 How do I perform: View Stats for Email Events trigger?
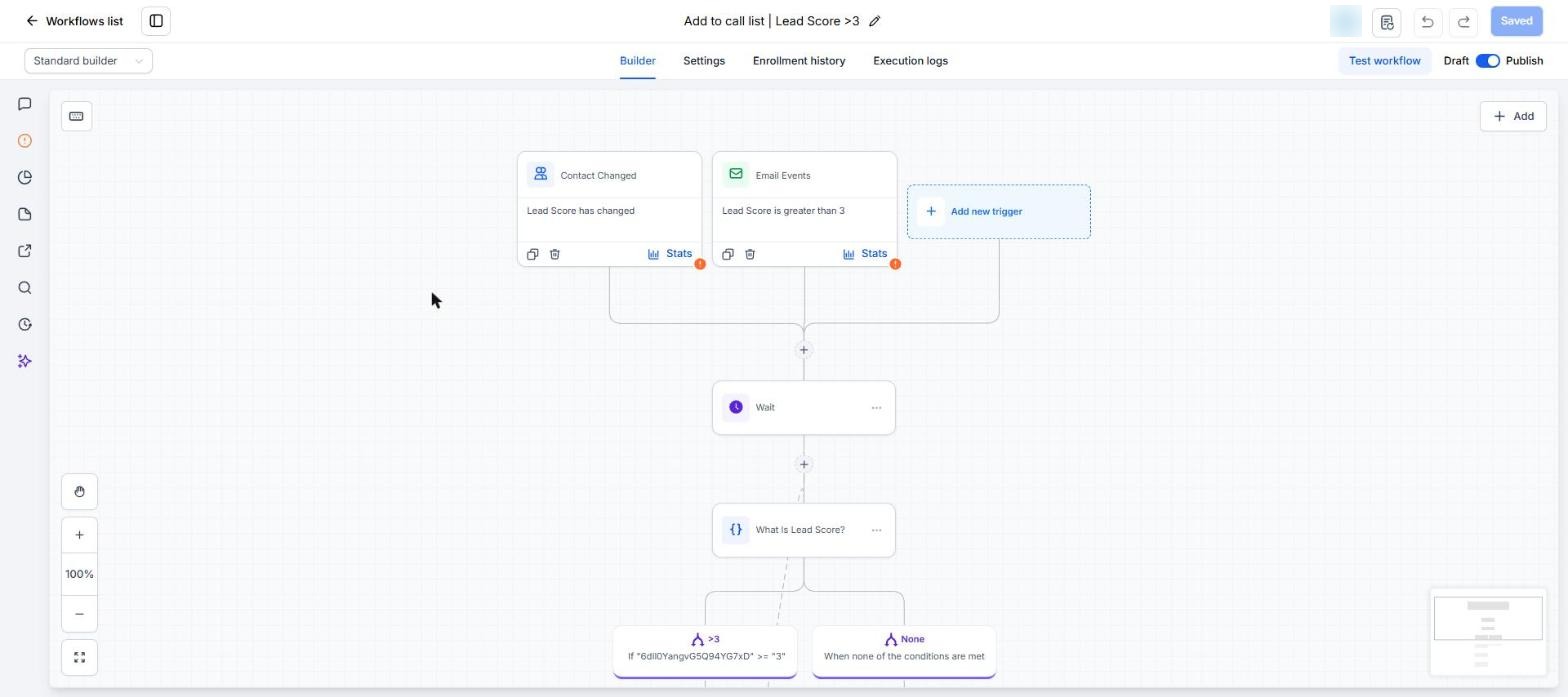[x=865, y=254]
